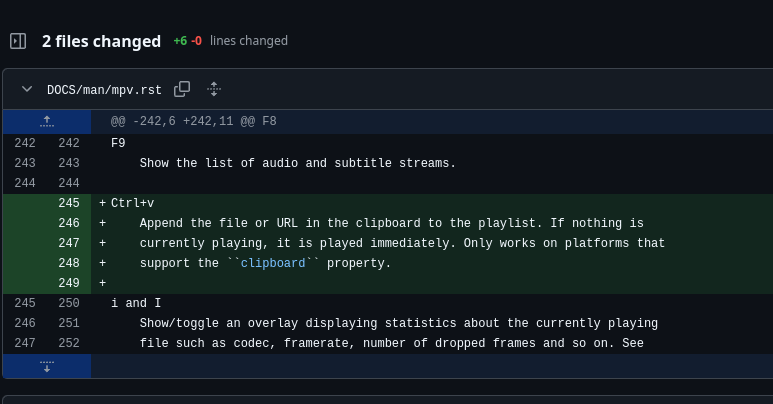
Task: Select added line number 248
Action: (68, 263)
